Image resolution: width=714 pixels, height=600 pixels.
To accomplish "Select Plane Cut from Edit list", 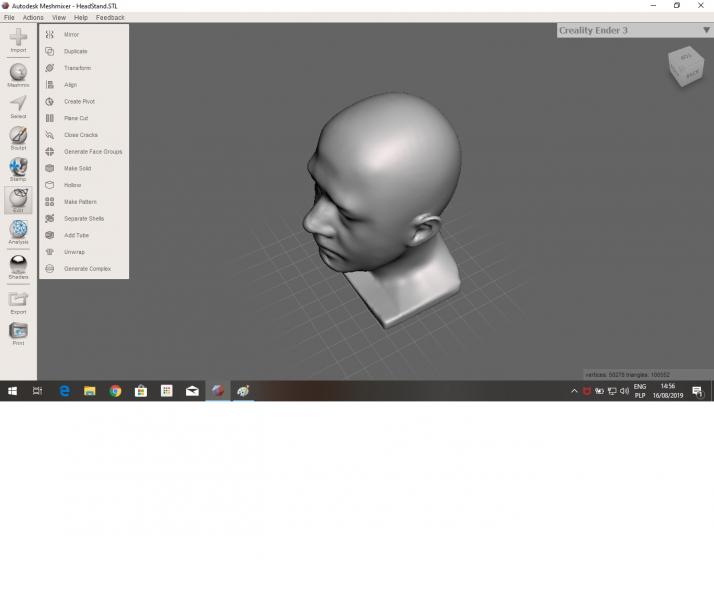I will point(76,118).
